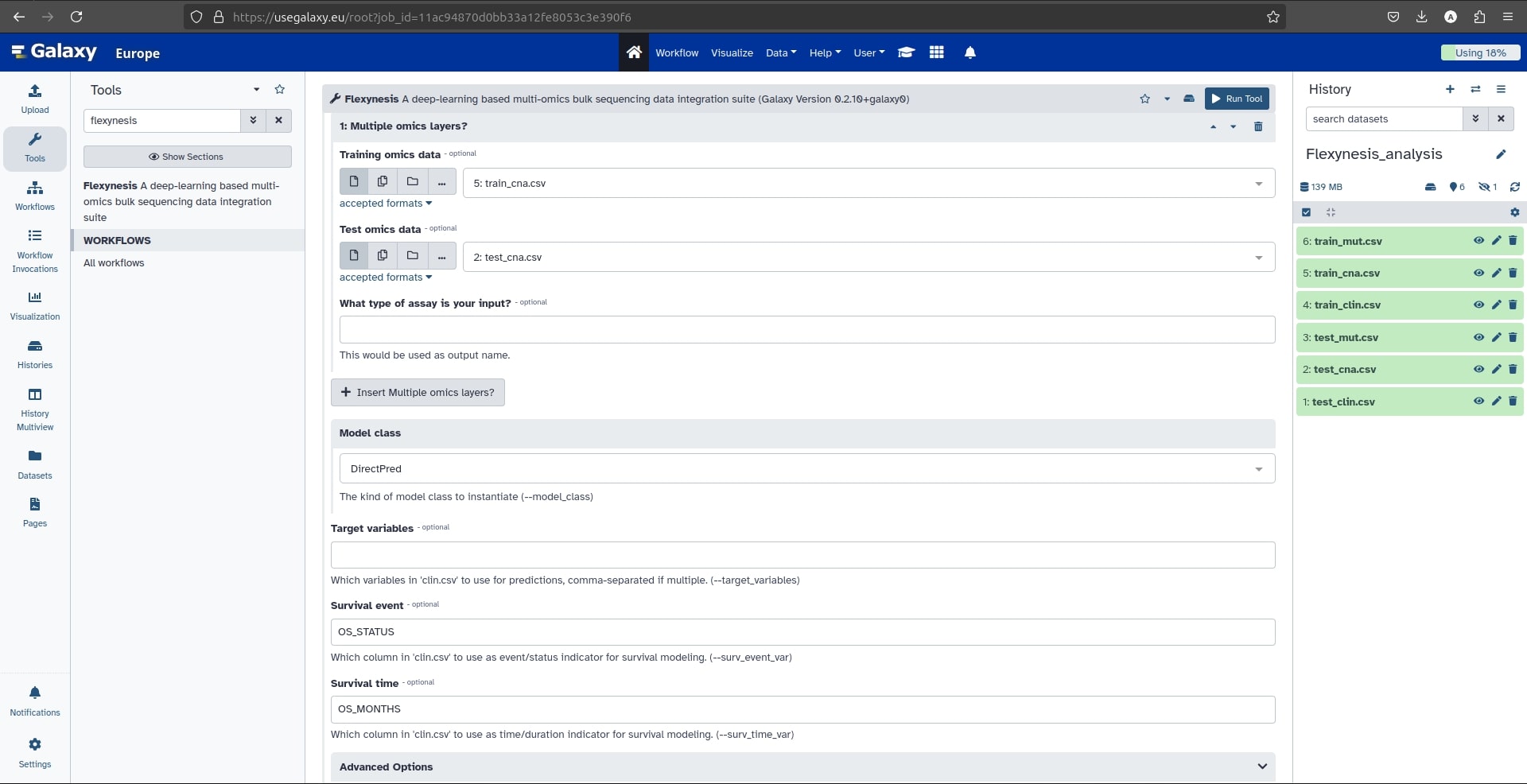Open Settings in activity bar
The image size is (1527, 784).
click(35, 753)
